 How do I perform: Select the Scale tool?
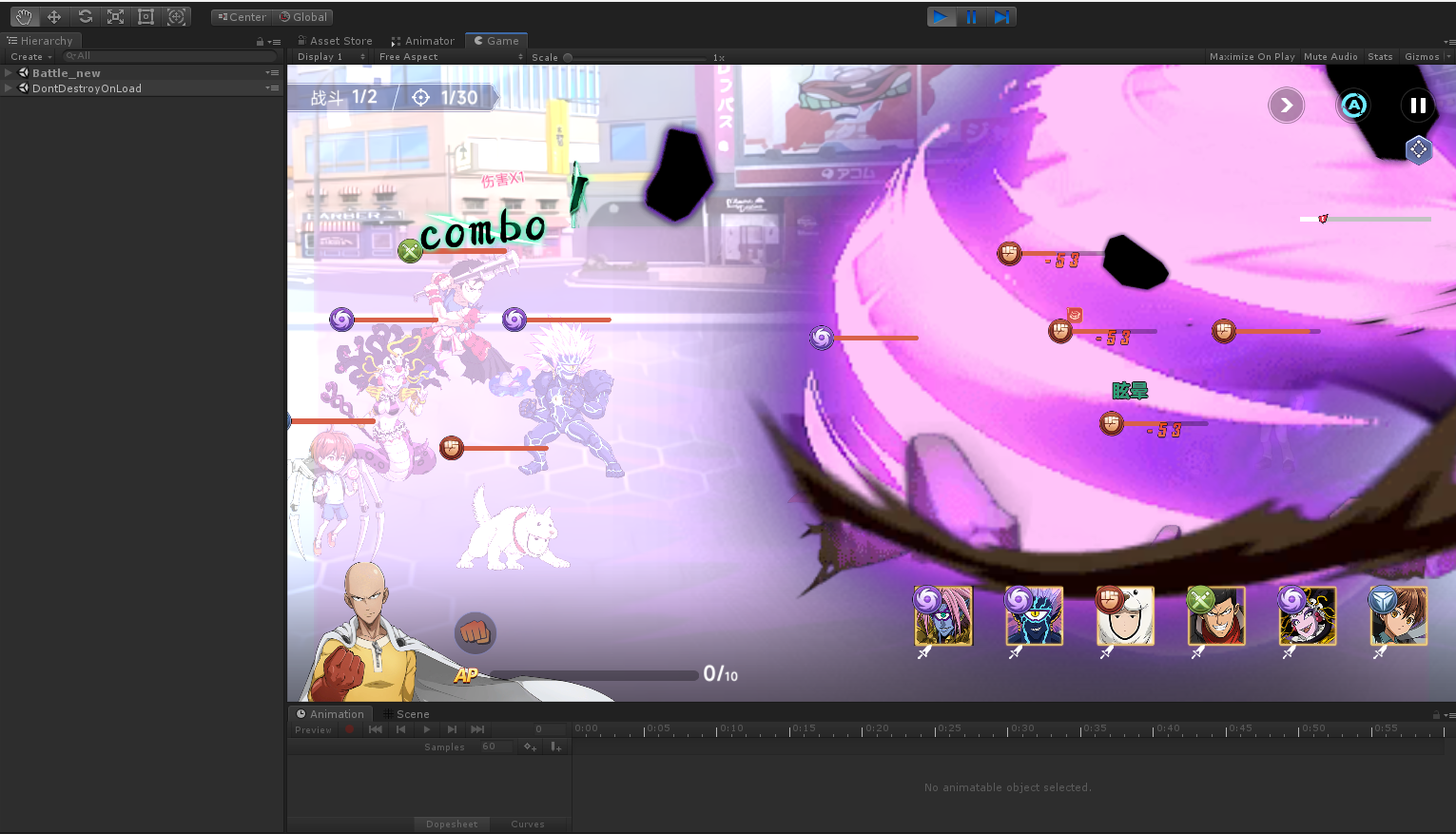115,17
